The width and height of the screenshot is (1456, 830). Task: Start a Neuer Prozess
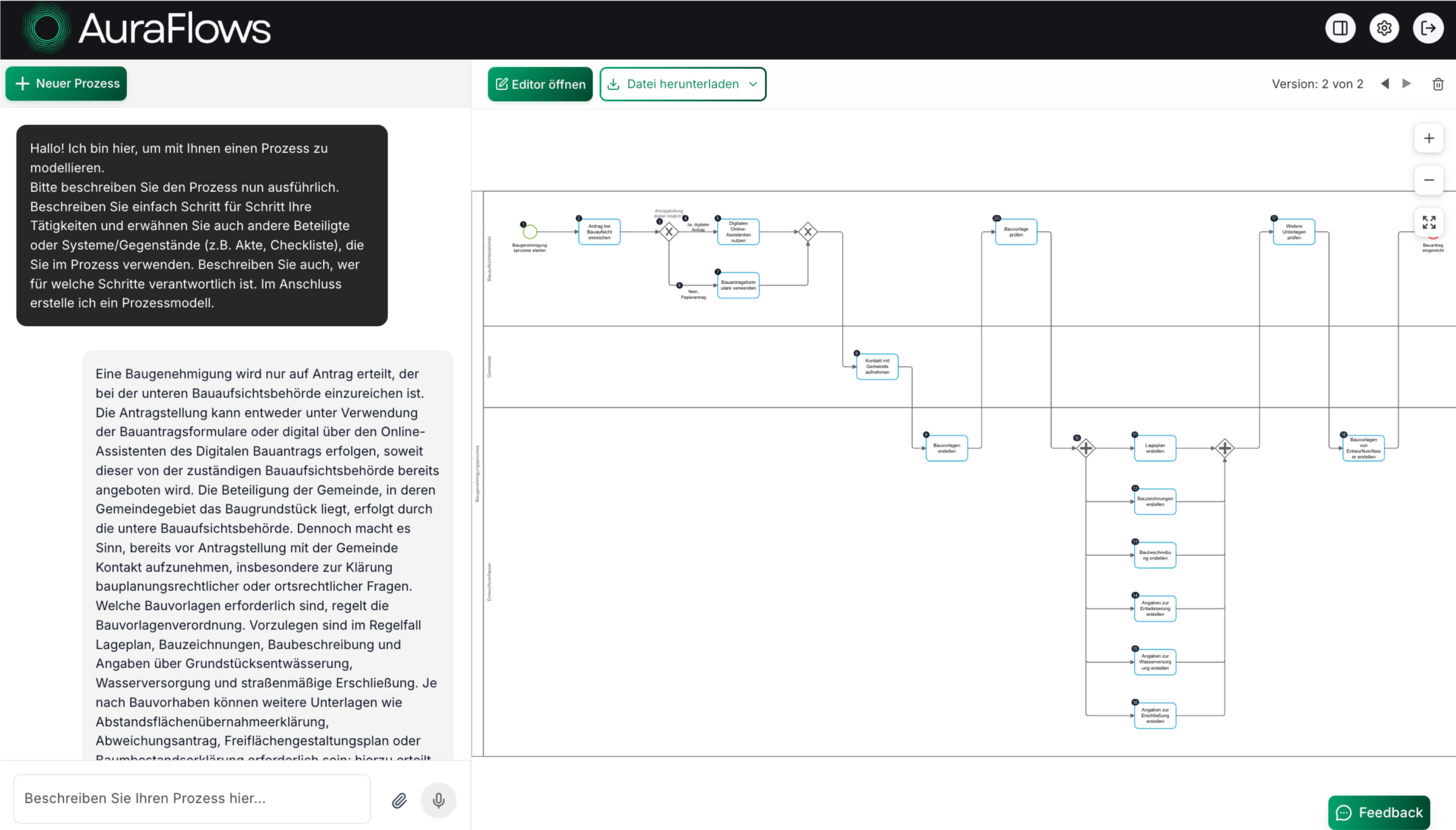[66, 84]
